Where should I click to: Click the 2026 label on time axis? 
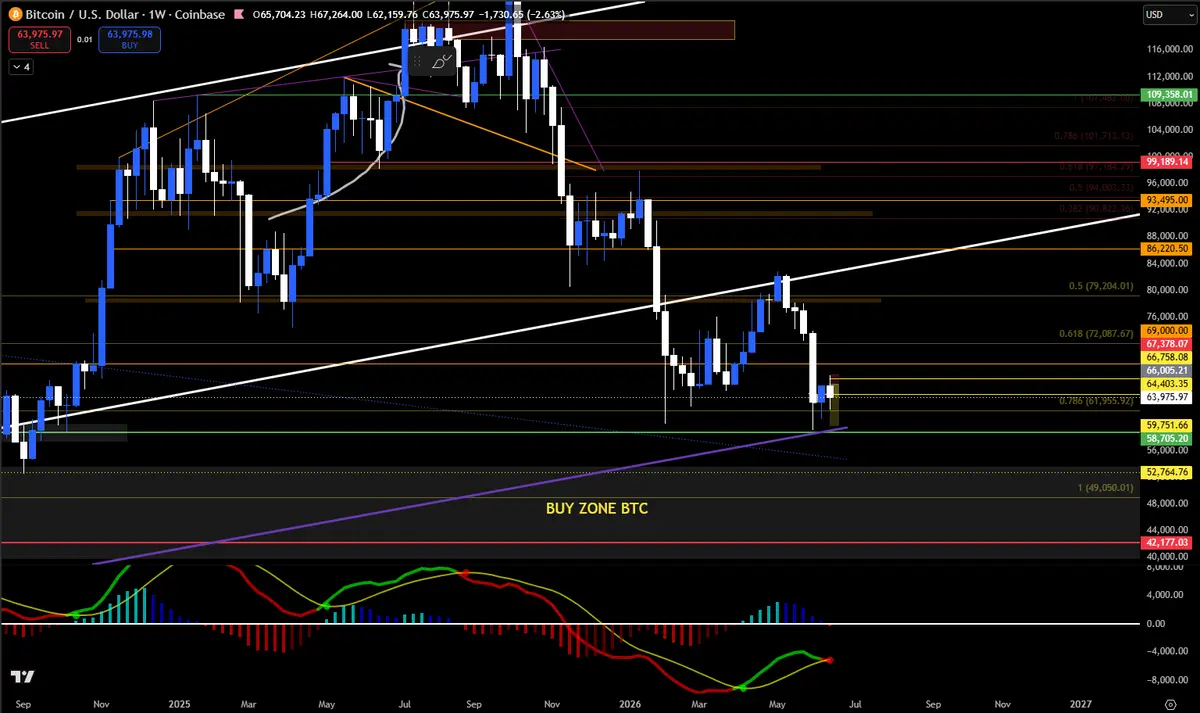629,704
